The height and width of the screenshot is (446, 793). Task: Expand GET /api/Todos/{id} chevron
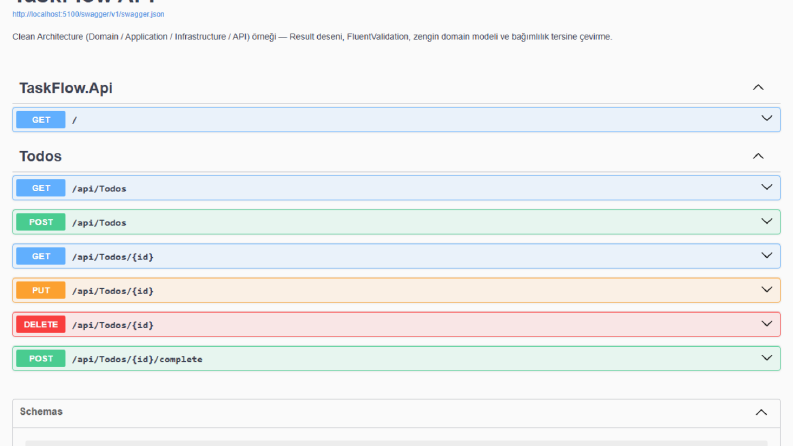[x=767, y=255]
